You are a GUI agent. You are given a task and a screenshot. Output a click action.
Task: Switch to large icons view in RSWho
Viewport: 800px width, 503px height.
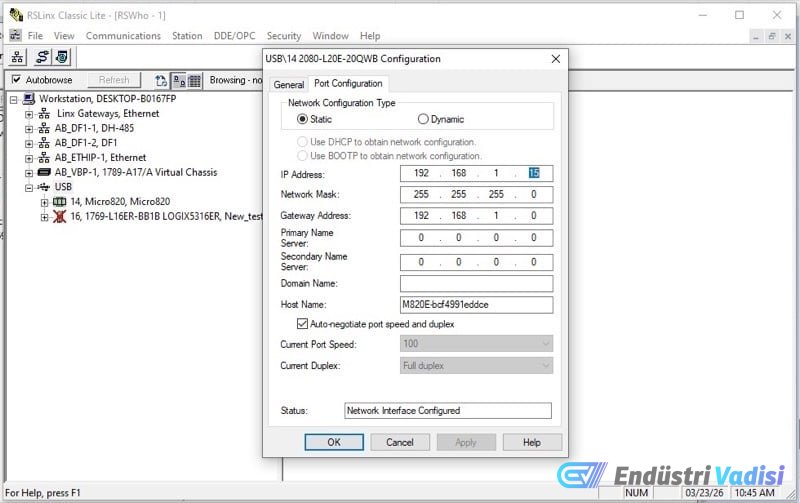point(179,81)
